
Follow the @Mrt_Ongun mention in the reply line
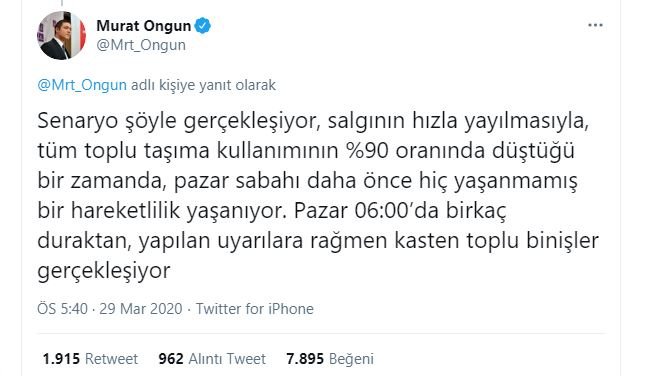[82, 85]
